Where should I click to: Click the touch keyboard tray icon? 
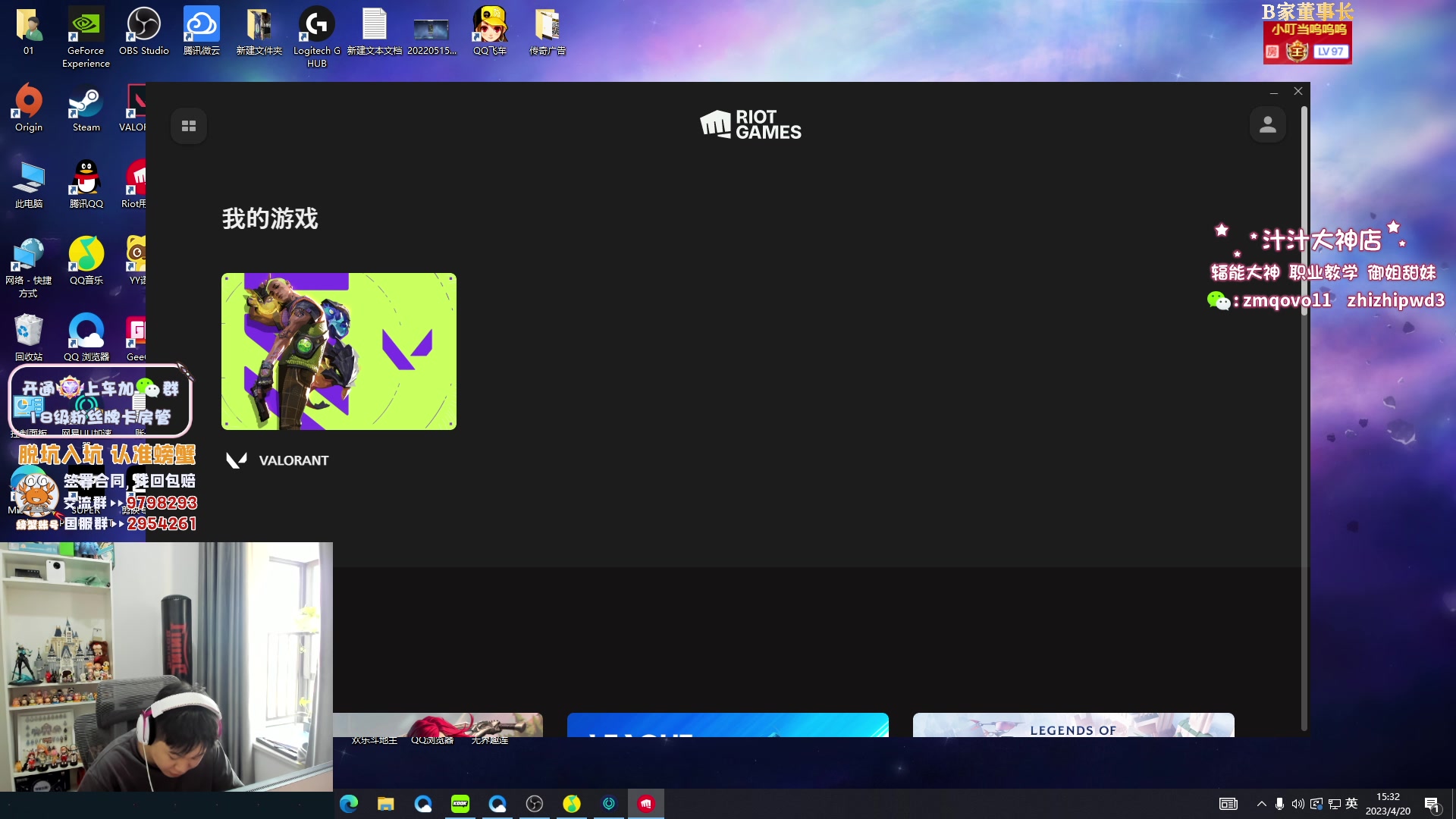(x=1228, y=804)
